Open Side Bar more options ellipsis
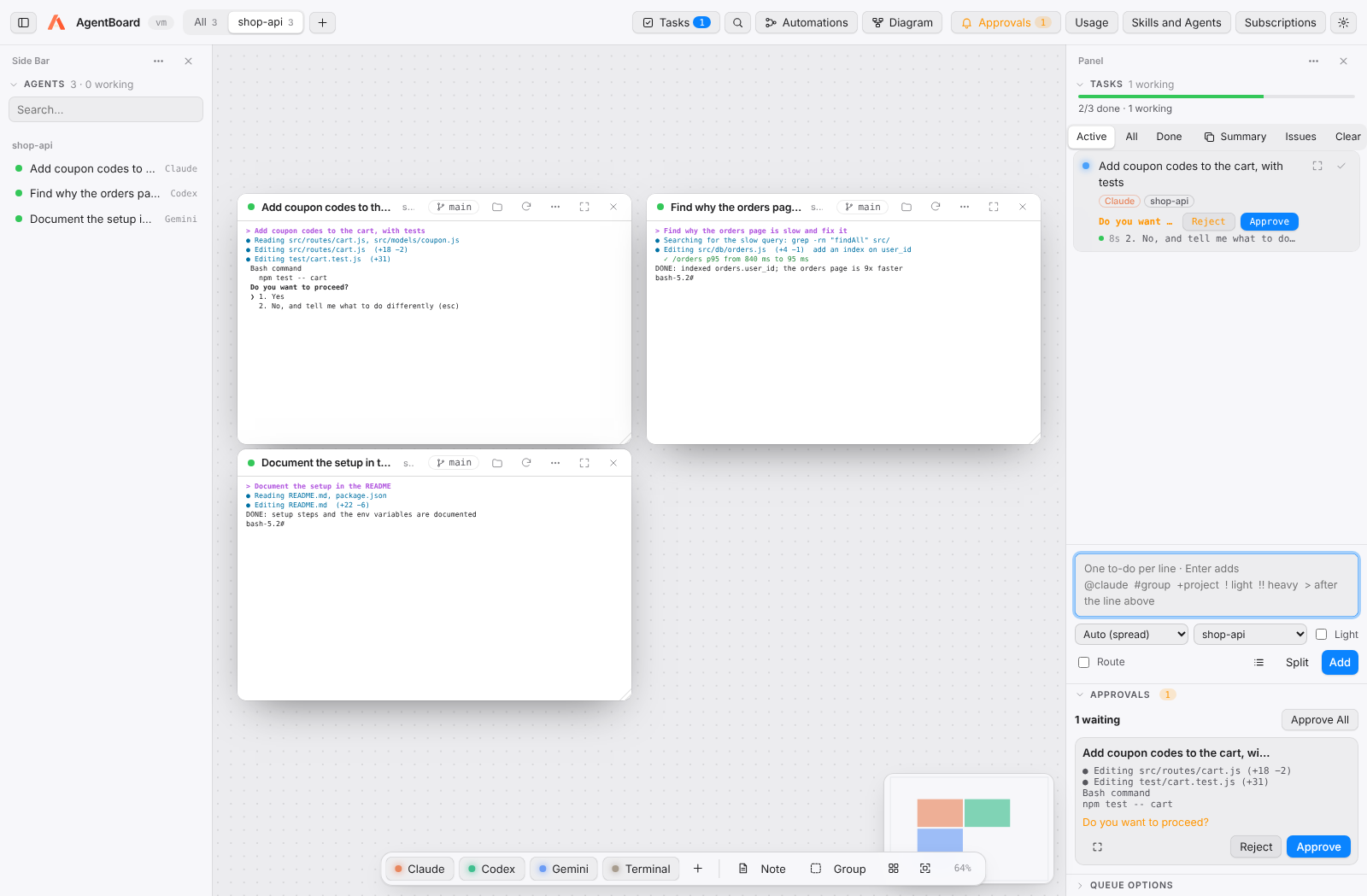 click(158, 61)
